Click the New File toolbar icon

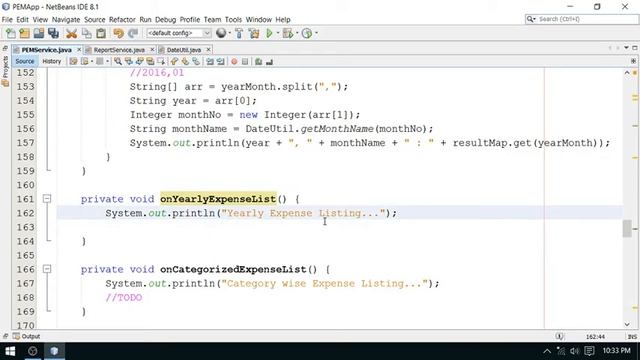click(x=10, y=33)
